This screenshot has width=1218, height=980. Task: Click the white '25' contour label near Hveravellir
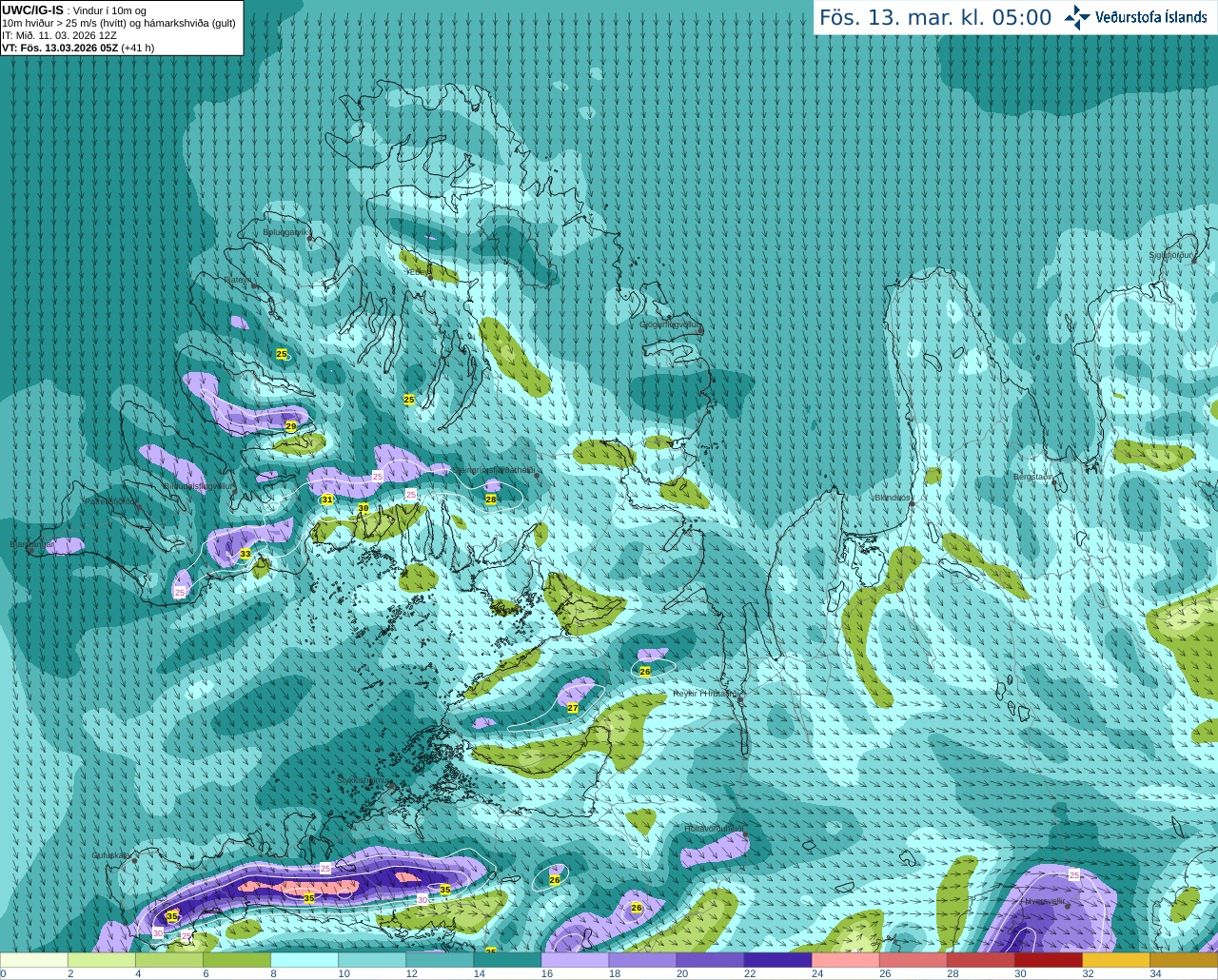point(1074,874)
